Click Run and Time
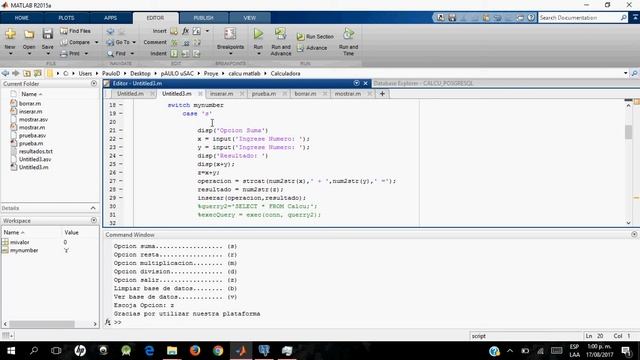 click(348, 41)
